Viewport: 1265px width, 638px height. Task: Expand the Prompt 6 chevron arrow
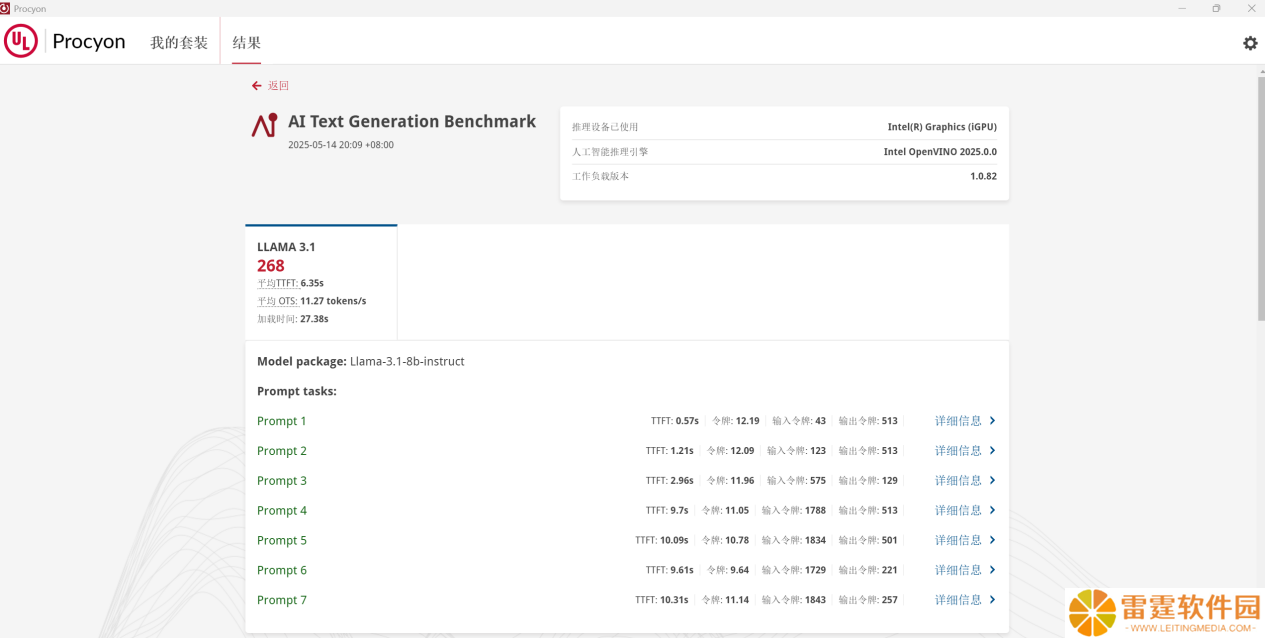(992, 570)
